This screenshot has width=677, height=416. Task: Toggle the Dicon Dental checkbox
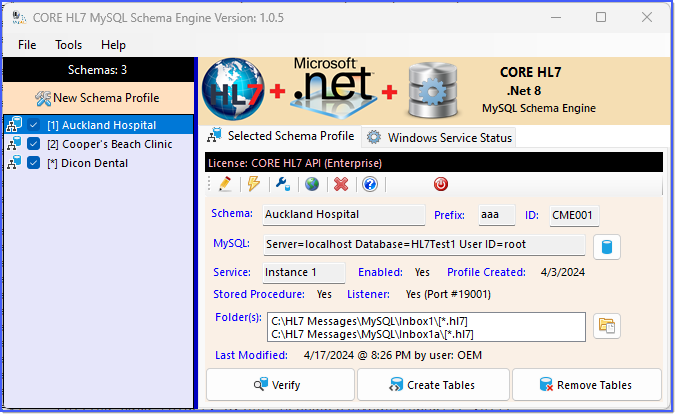33,163
